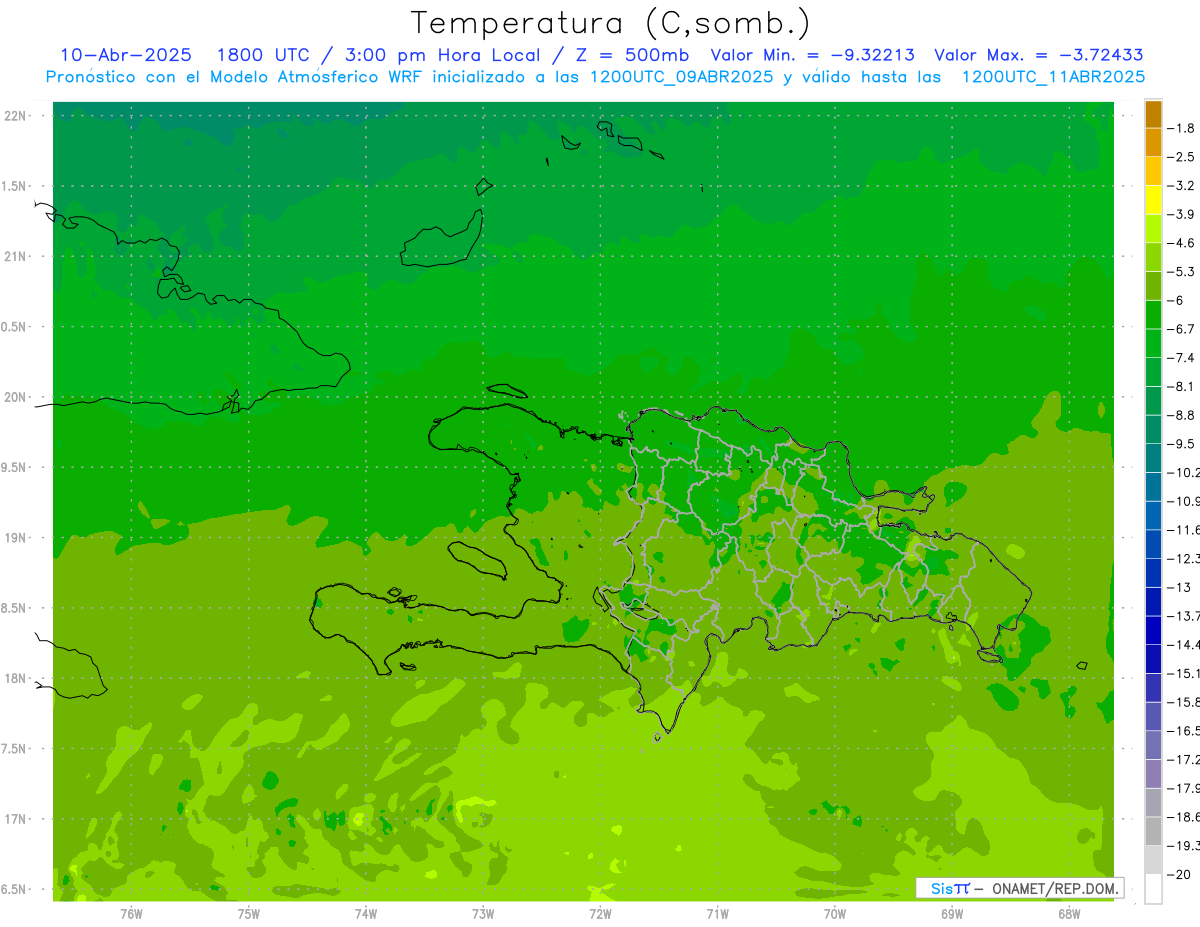Click the blue swatch between -11.6 and -12.3
1200x927 pixels.
1153,544
